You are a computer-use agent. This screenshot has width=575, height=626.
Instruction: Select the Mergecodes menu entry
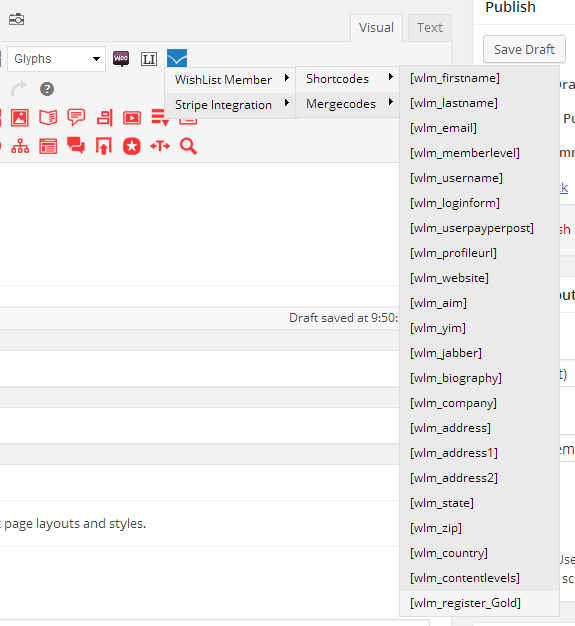pyautogui.click(x=348, y=104)
